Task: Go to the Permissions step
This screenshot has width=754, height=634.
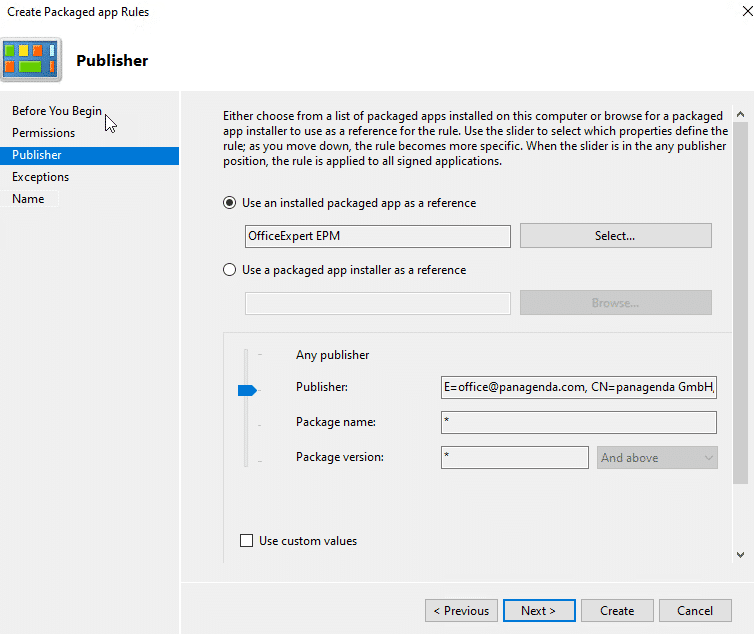Action: click(43, 133)
